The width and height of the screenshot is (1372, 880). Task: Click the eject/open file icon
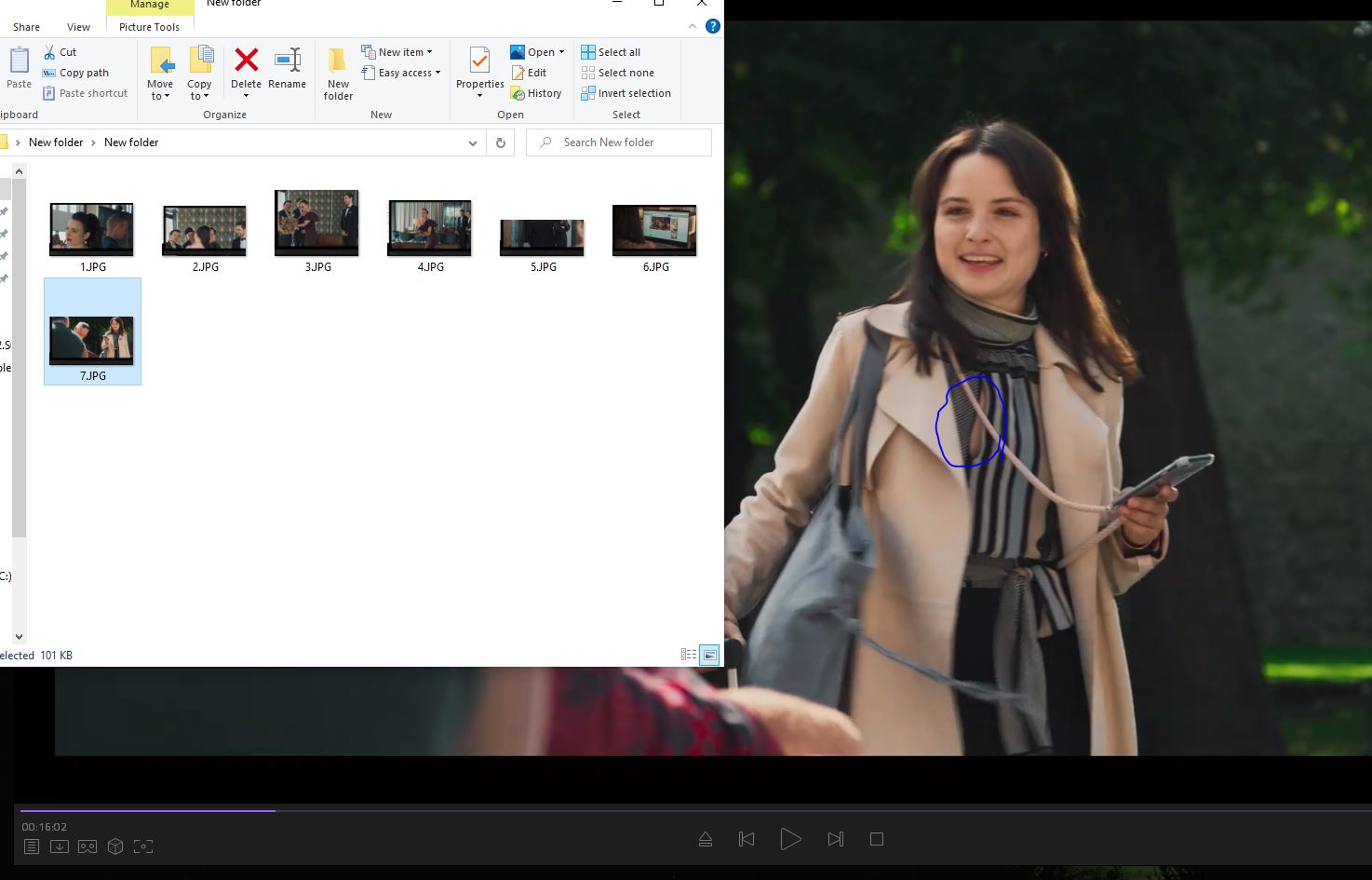706,839
